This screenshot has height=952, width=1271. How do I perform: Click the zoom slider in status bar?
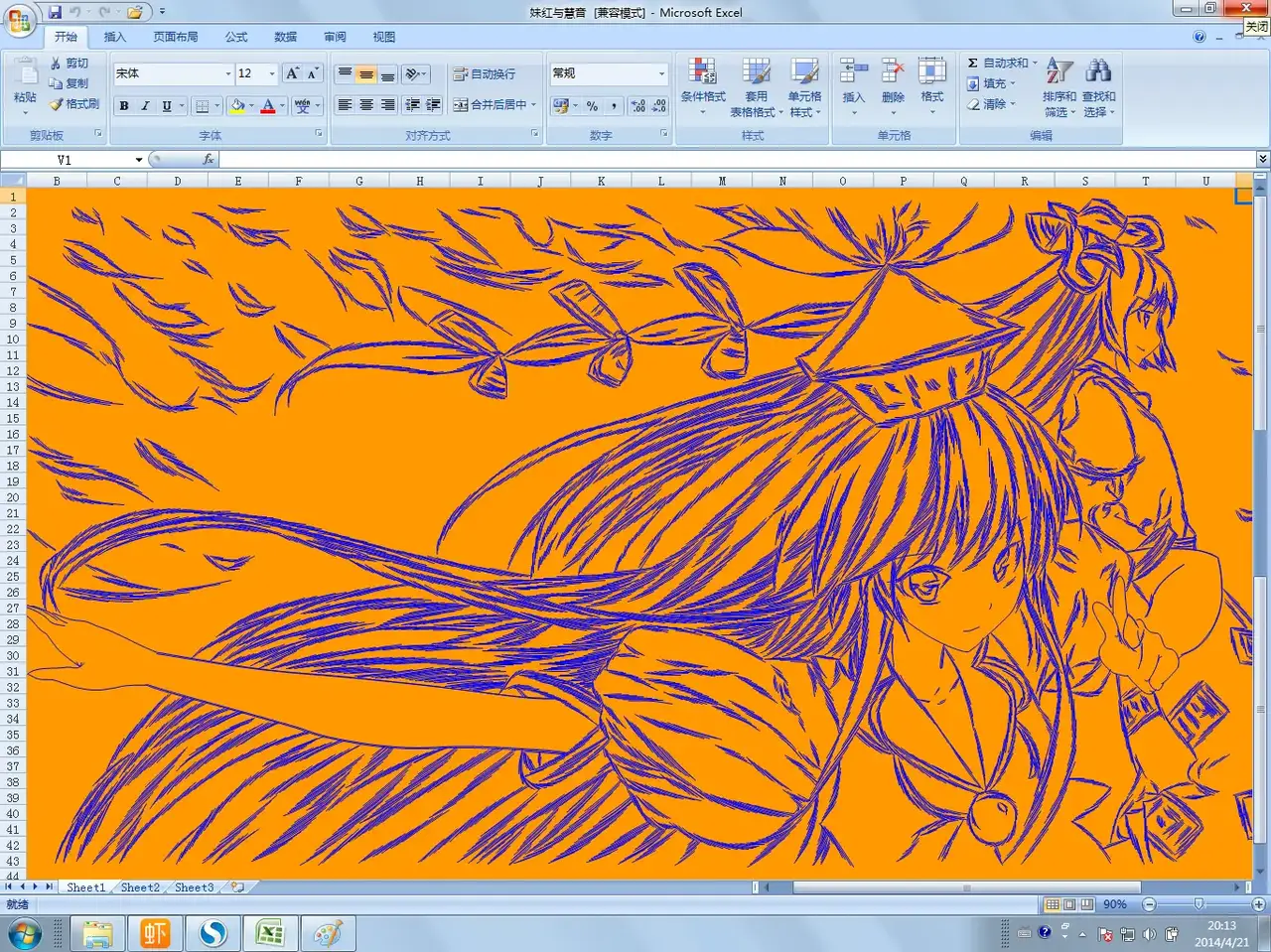click(x=1199, y=904)
